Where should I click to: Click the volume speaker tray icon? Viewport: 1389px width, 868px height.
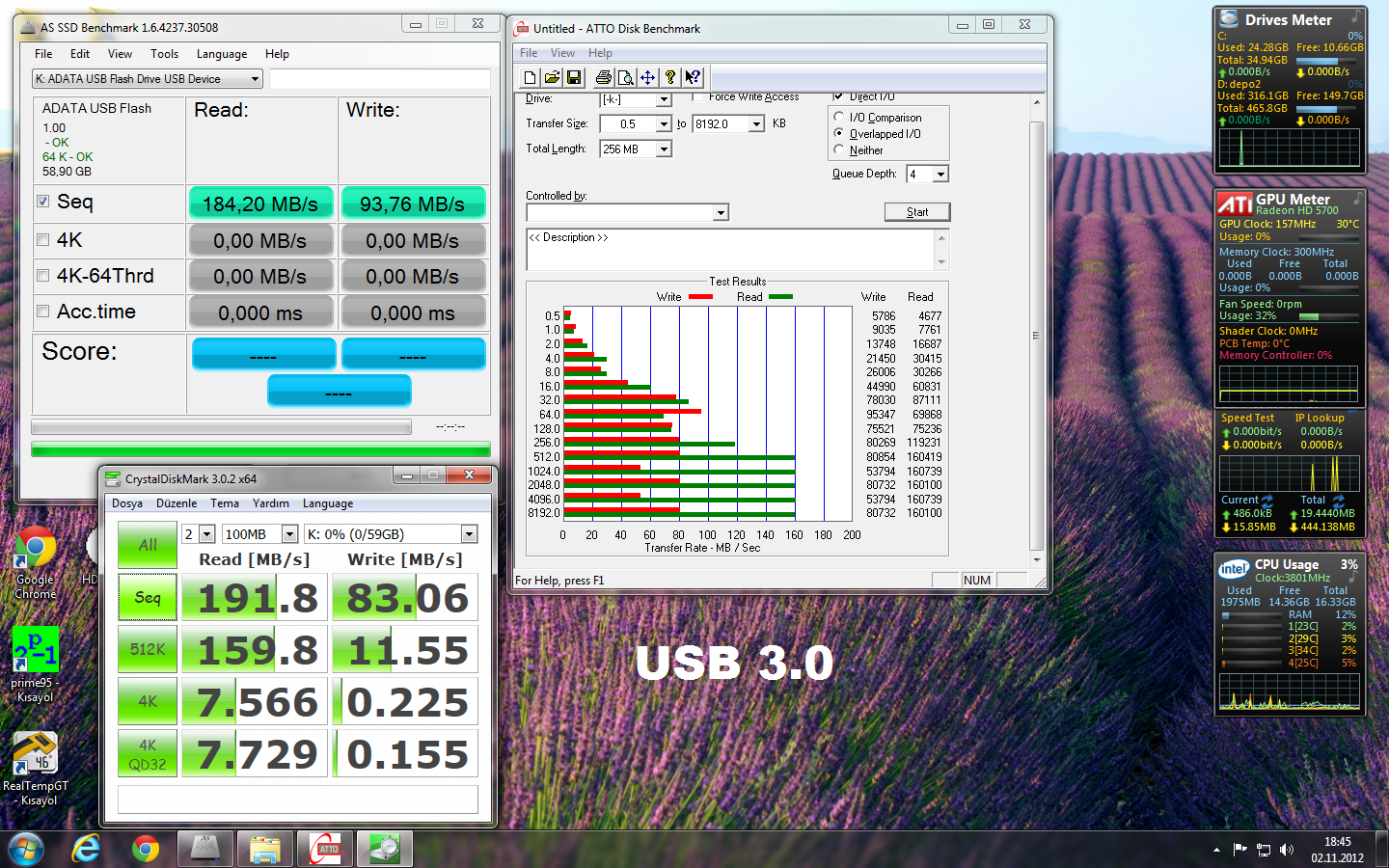(x=1287, y=850)
